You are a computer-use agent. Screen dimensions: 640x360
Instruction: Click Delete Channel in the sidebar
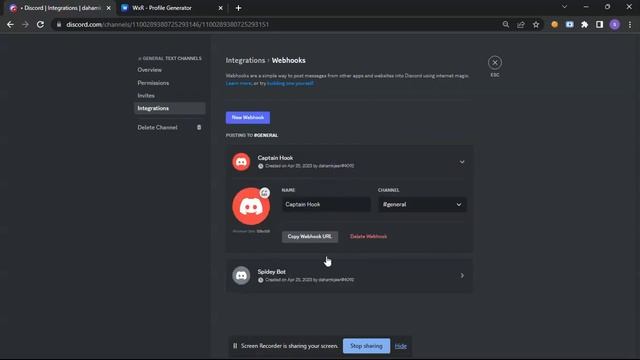(157, 127)
